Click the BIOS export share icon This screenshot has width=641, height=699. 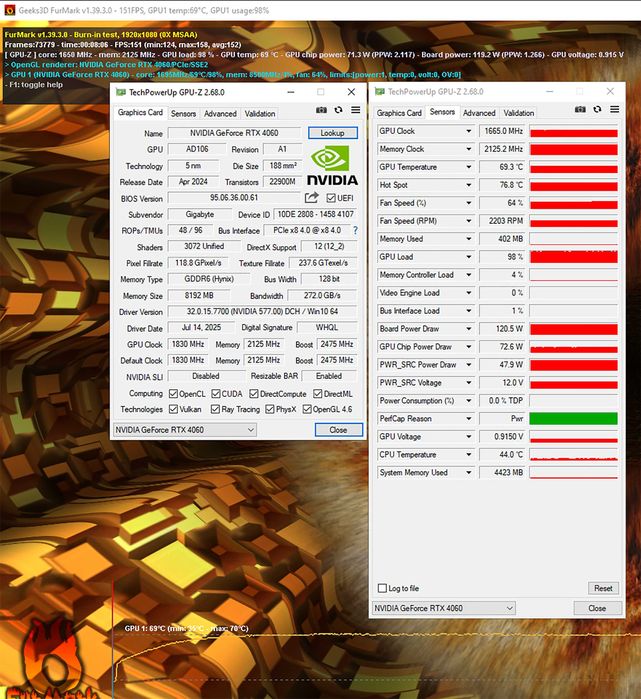pyautogui.click(x=312, y=197)
